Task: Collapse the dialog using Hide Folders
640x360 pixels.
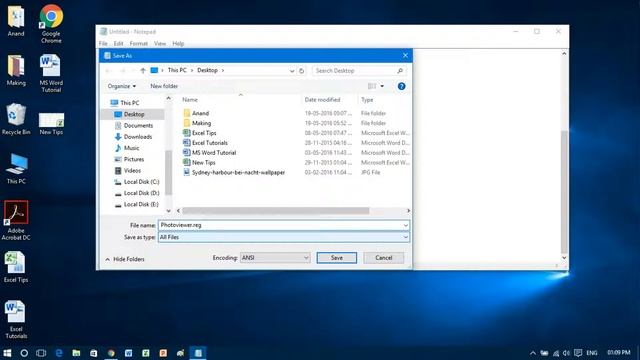Action: pos(125,259)
